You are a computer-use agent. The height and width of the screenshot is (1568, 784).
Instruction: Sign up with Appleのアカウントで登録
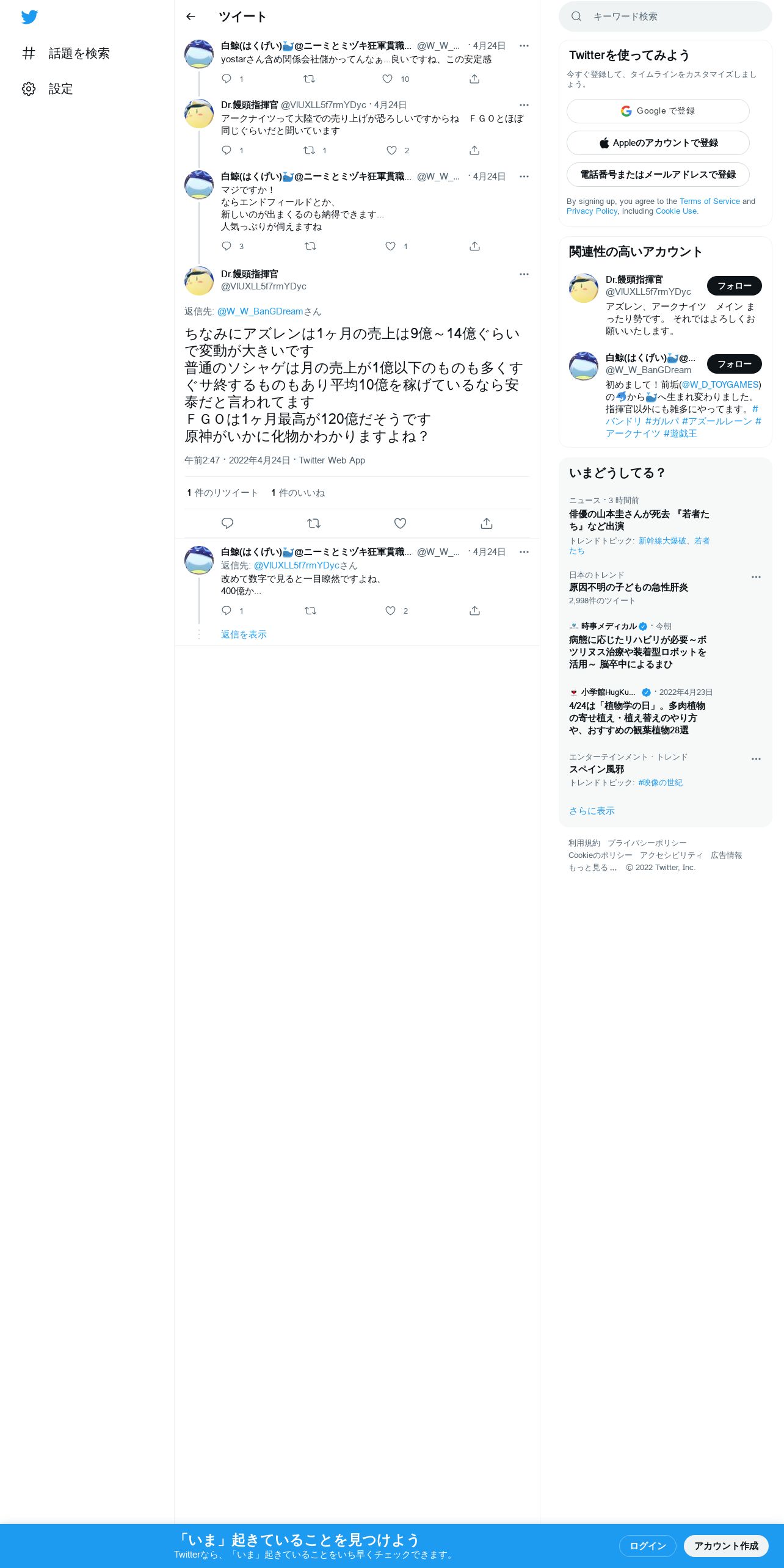[658, 143]
